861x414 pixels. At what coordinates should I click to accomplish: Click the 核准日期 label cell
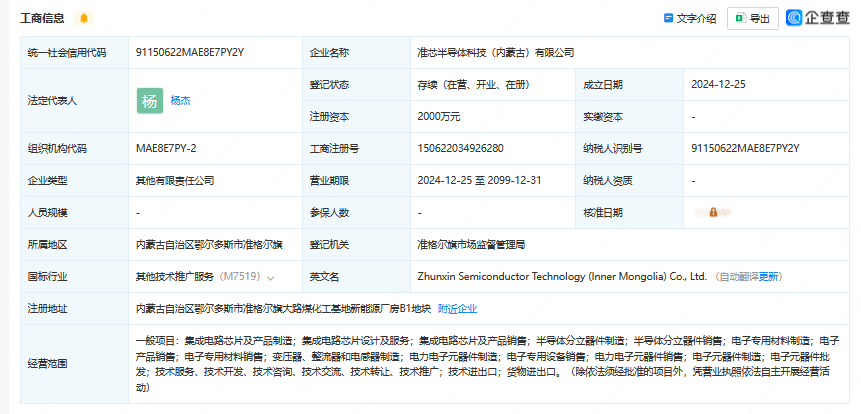click(x=629, y=212)
